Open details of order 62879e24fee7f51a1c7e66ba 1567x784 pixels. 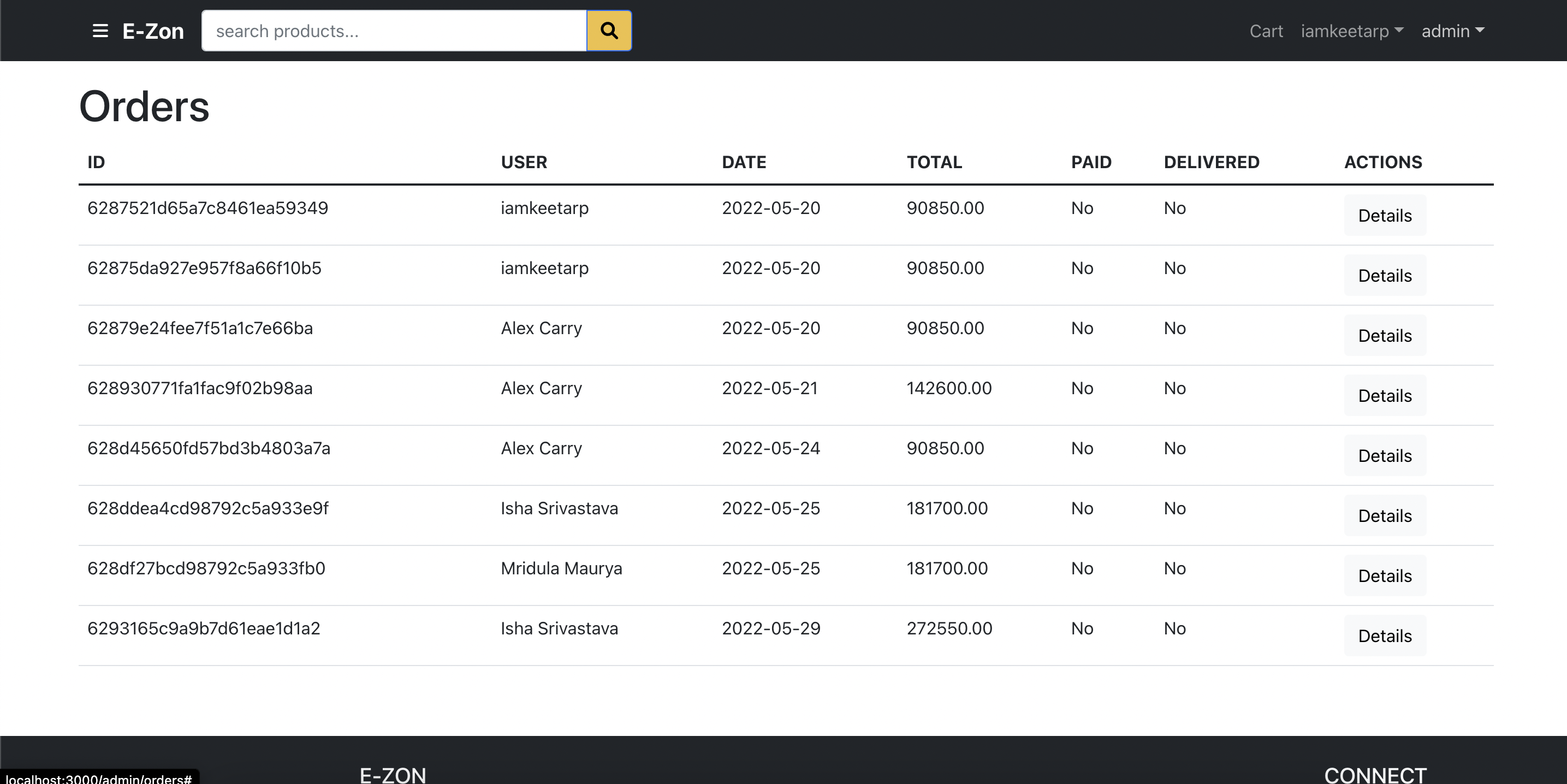pos(1385,336)
